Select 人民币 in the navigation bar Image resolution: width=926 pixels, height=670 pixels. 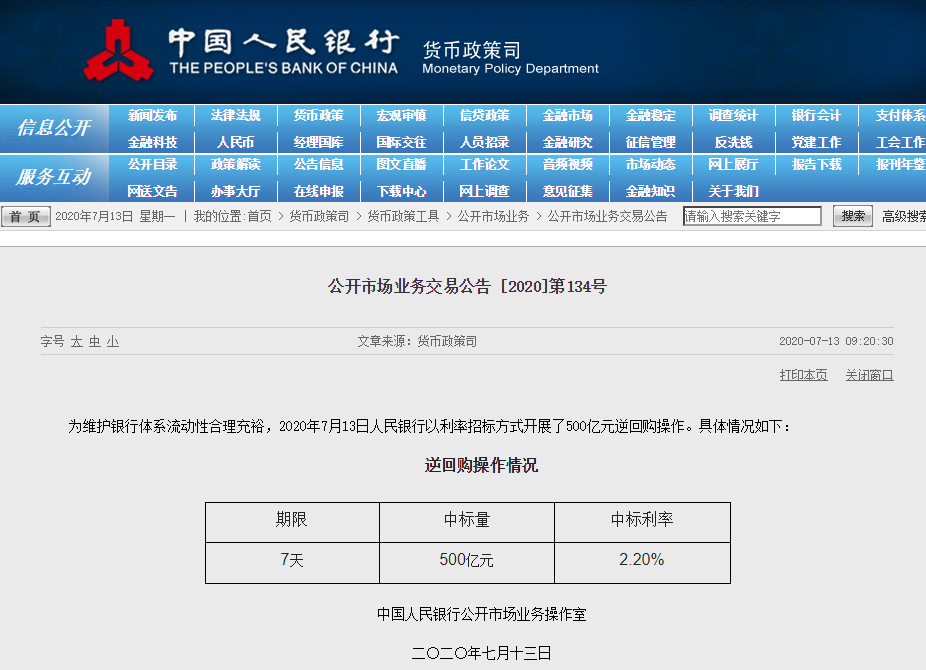235,142
